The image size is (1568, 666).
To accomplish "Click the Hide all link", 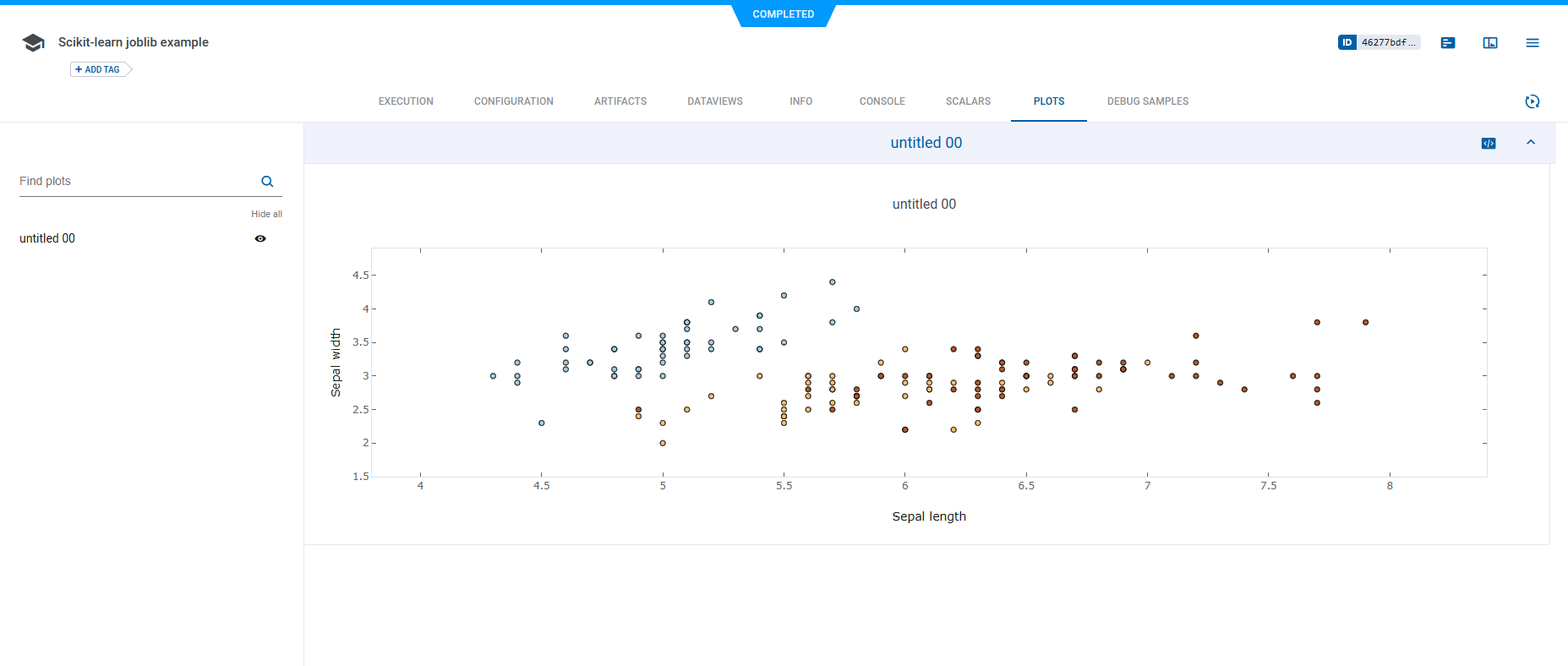I will [266, 215].
